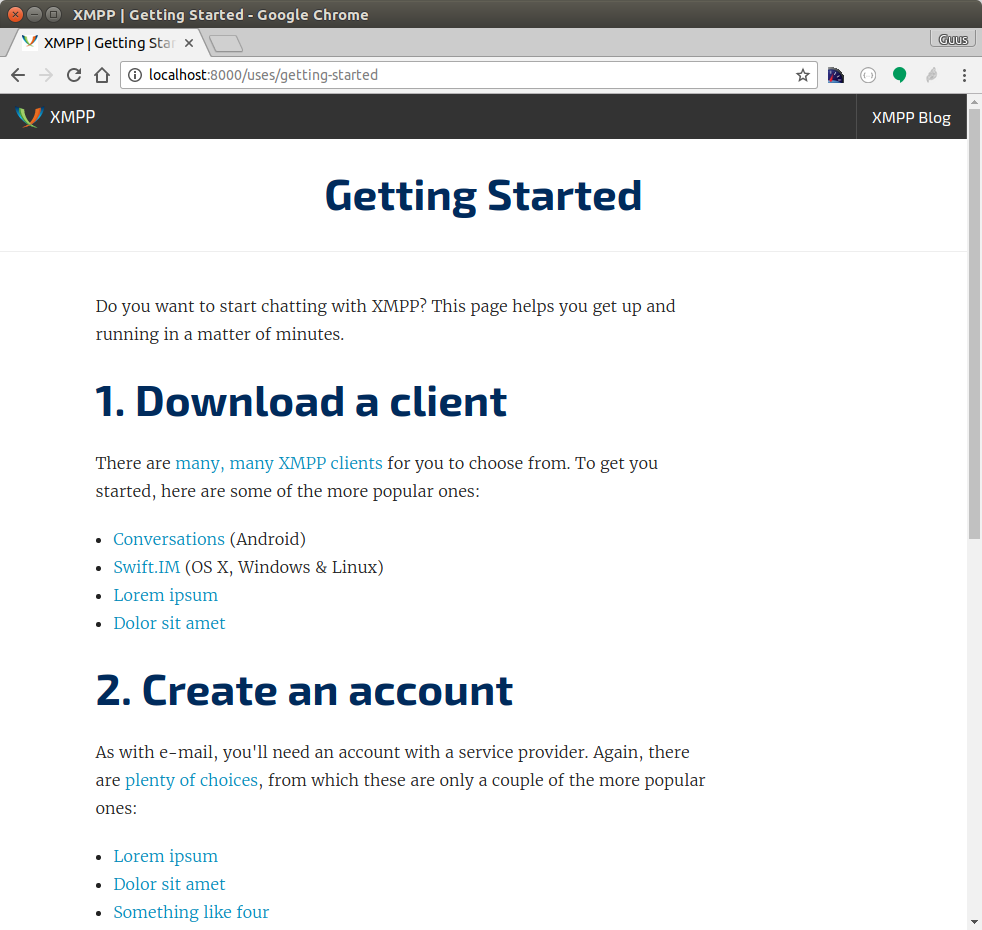Click Dolor sit amet under Create an account

pos(169,884)
